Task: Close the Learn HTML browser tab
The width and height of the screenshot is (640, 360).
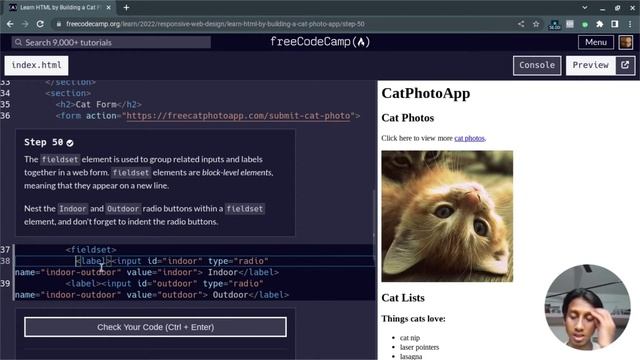Action: tap(109, 7)
